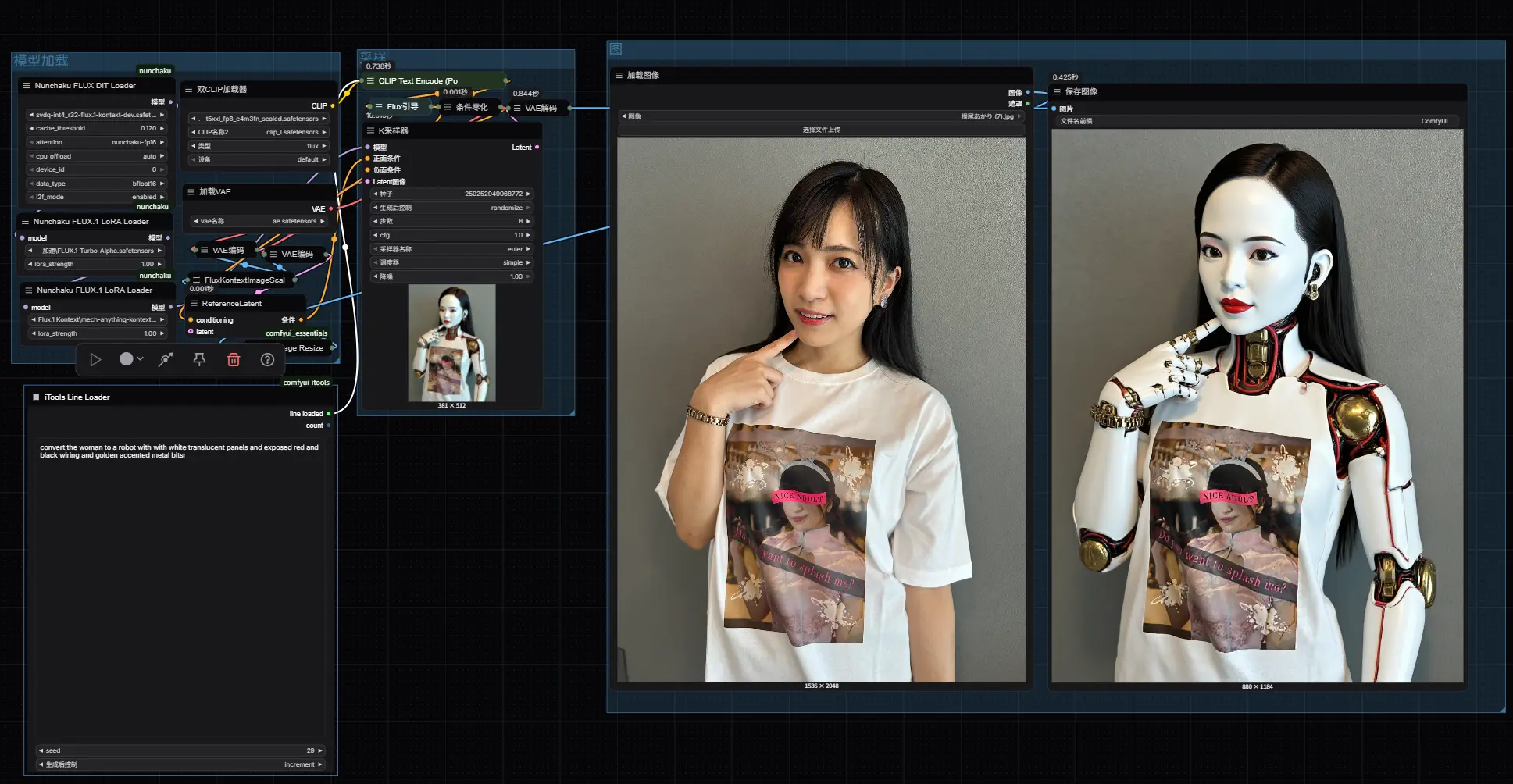Click the 加载图像 node menu icon
Viewport: 1513px width, 784px height.
[619, 76]
